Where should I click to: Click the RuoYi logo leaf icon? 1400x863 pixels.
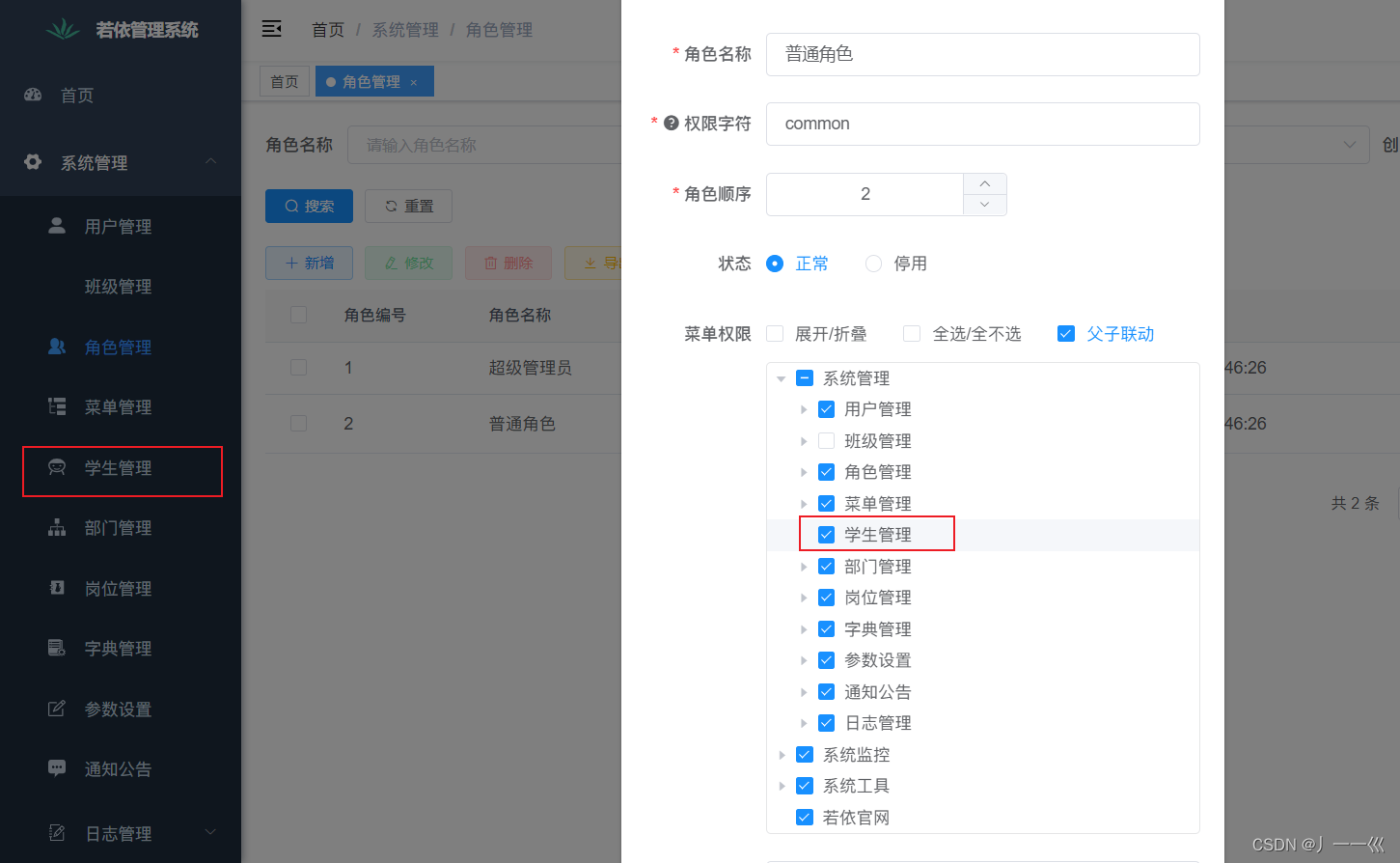click(x=64, y=30)
